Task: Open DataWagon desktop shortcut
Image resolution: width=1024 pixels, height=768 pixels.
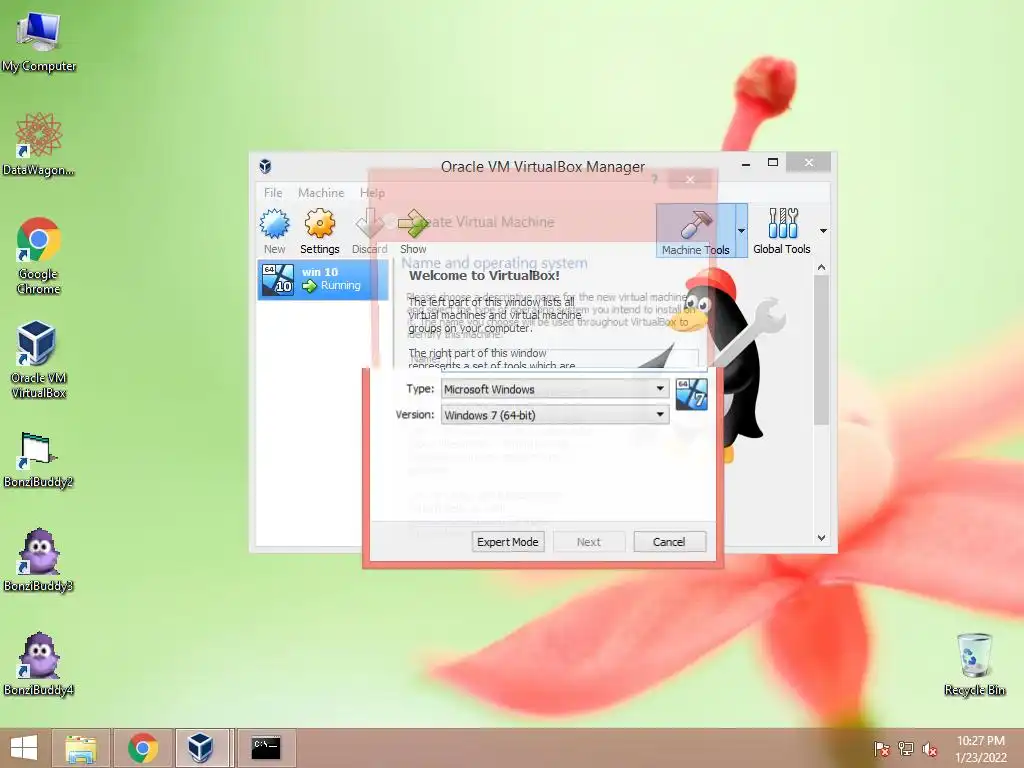Action: [39, 144]
